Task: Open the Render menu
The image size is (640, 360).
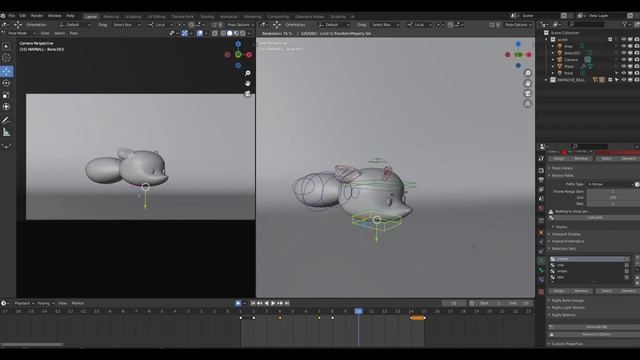Action: (x=37, y=16)
